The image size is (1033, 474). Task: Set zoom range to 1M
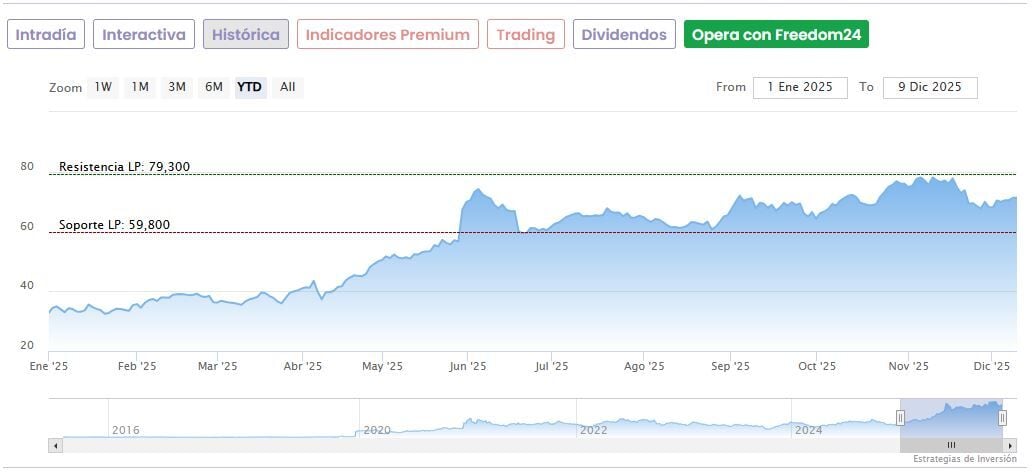(x=140, y=87)
